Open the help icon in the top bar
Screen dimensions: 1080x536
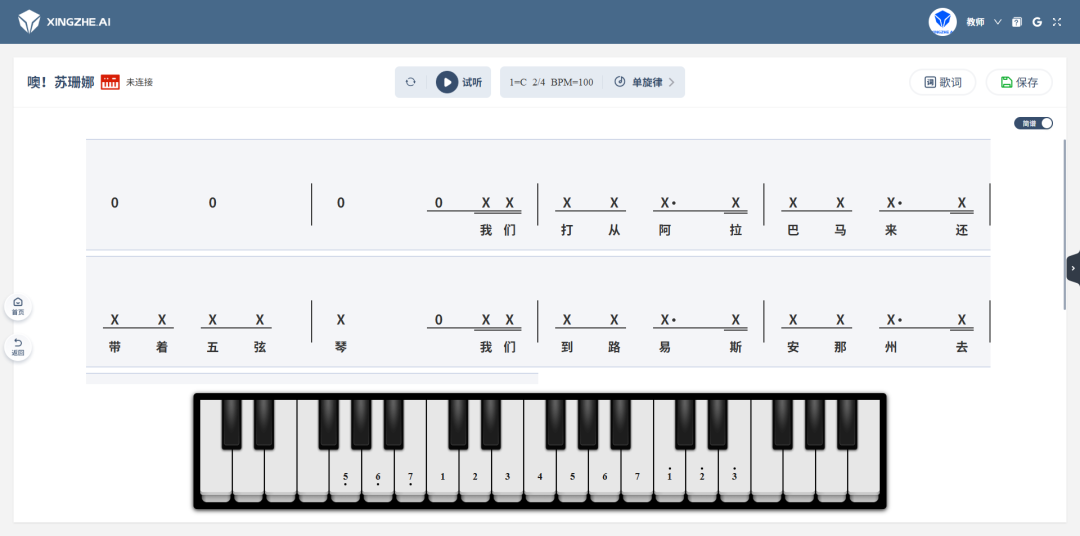click(x=1017, y=22)
